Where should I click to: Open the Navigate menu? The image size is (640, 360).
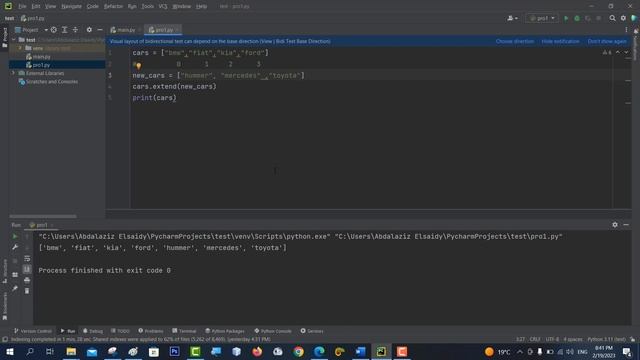(71, 7)
